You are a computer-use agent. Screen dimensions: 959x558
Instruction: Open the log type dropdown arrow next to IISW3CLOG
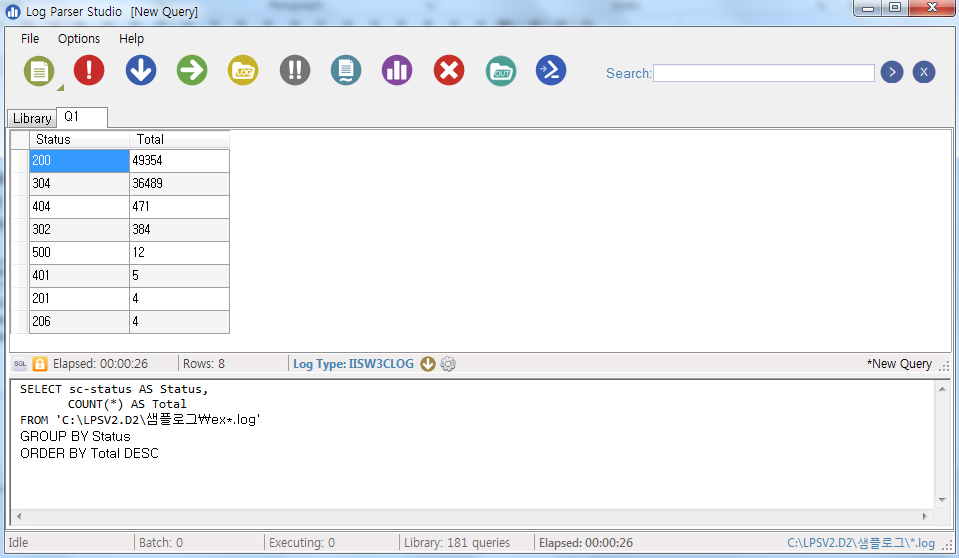pyautogui.click(x=428, y=364)
